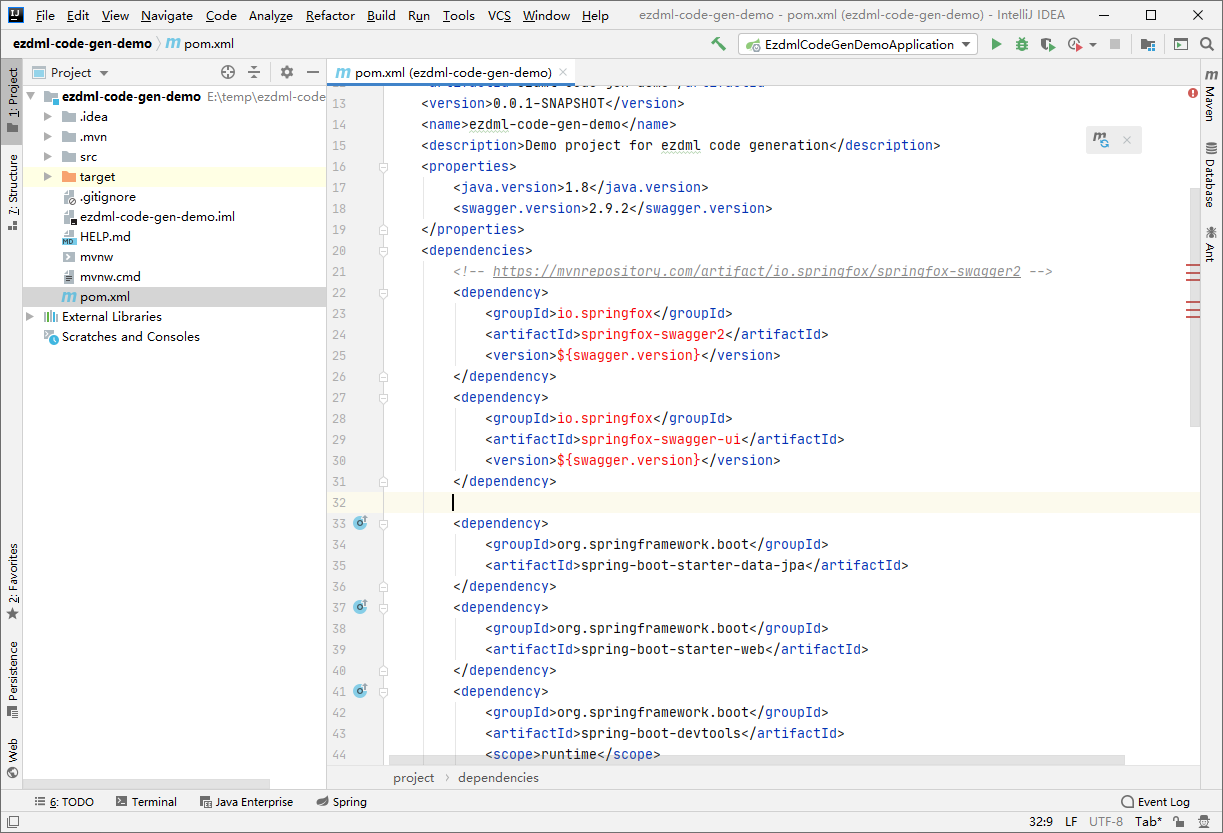Screen dimensions: 1223x833
Task: Collapse the ezdml-code-gen-demo root node
Action: [31, 97]
